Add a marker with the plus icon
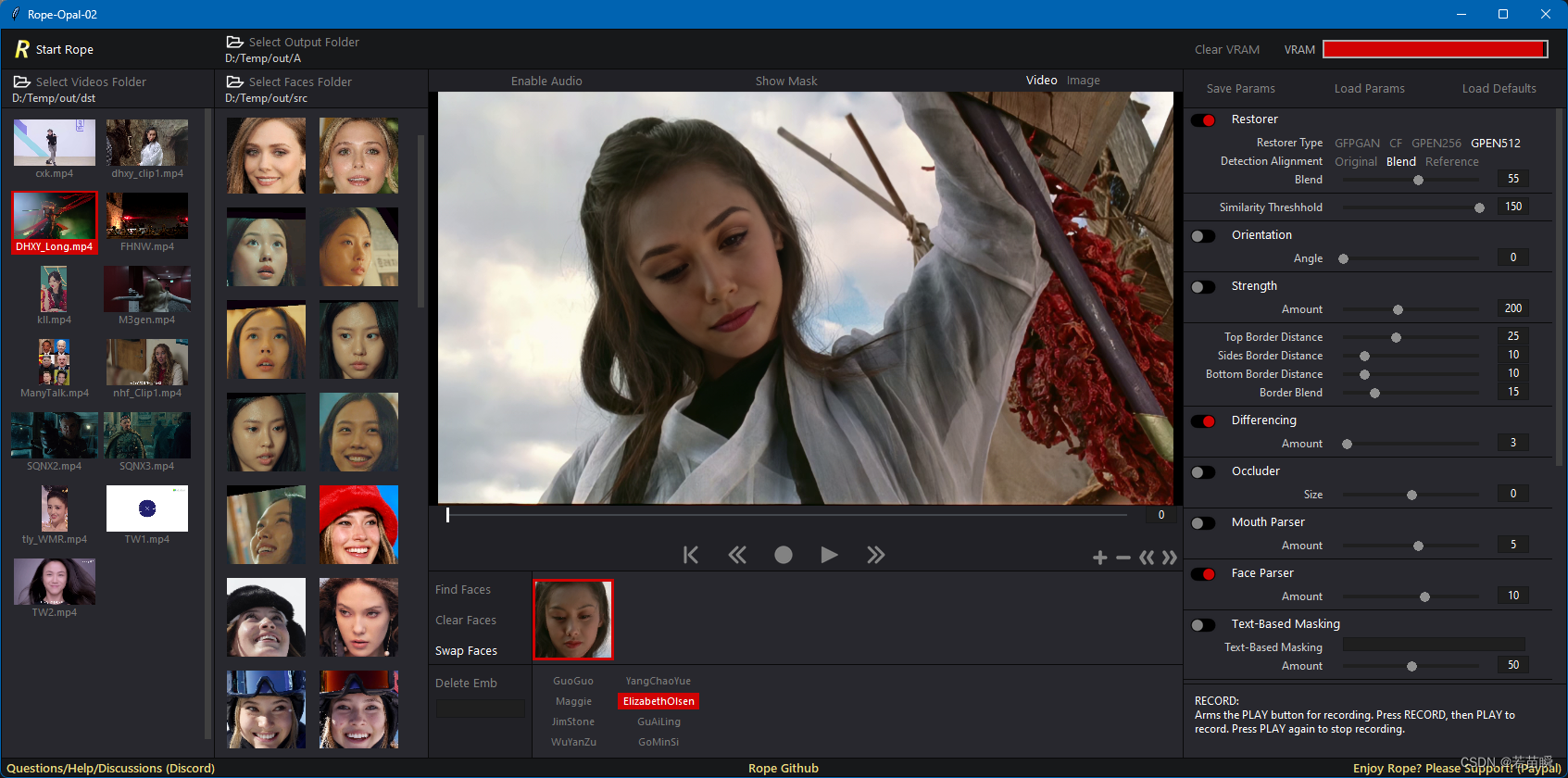The width and height of the screenshot is (1568, 778). point(1100,558)
